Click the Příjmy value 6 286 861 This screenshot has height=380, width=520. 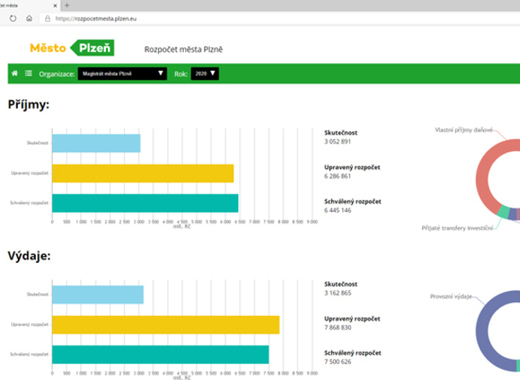point(337,176)
